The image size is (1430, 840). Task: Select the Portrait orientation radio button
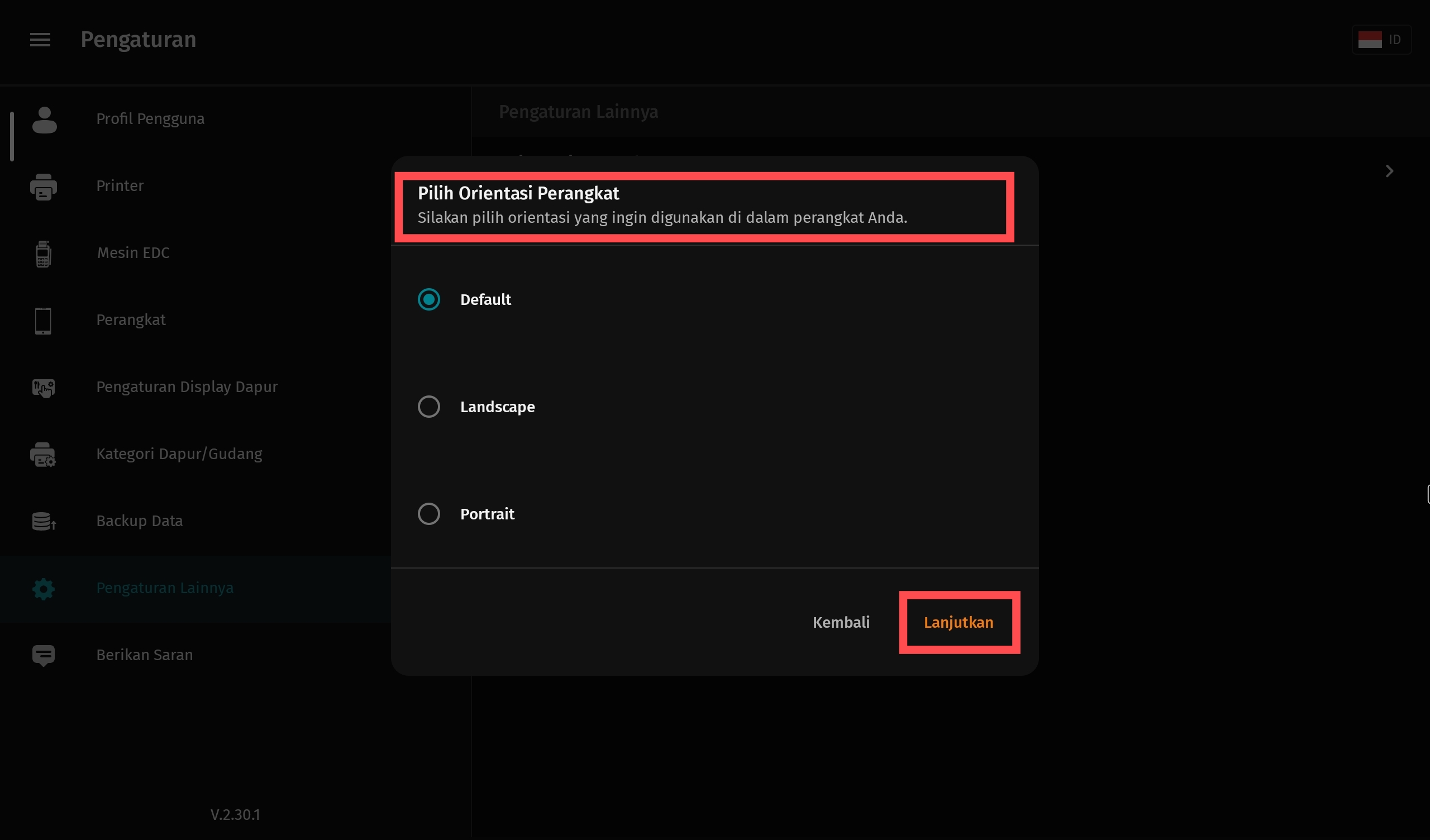pyautogui.click(x=429, y=514)
